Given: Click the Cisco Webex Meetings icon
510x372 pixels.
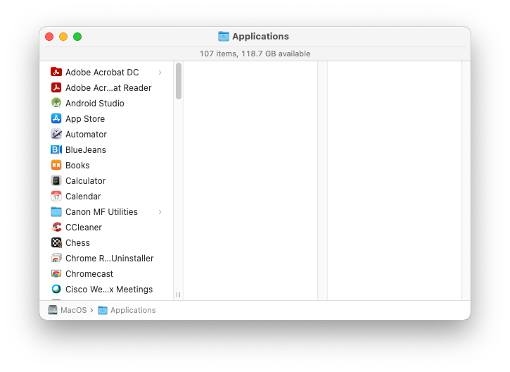Looking at the screenshot, I should click(56, 289).
